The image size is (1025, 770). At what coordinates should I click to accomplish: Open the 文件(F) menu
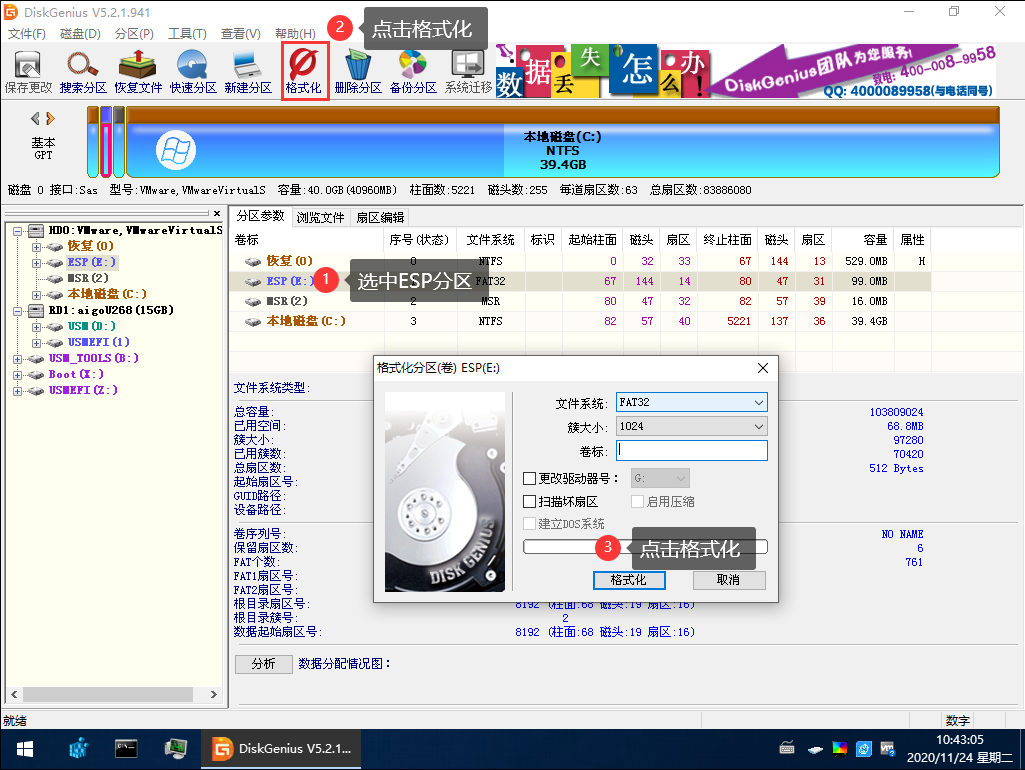(27, 33)
